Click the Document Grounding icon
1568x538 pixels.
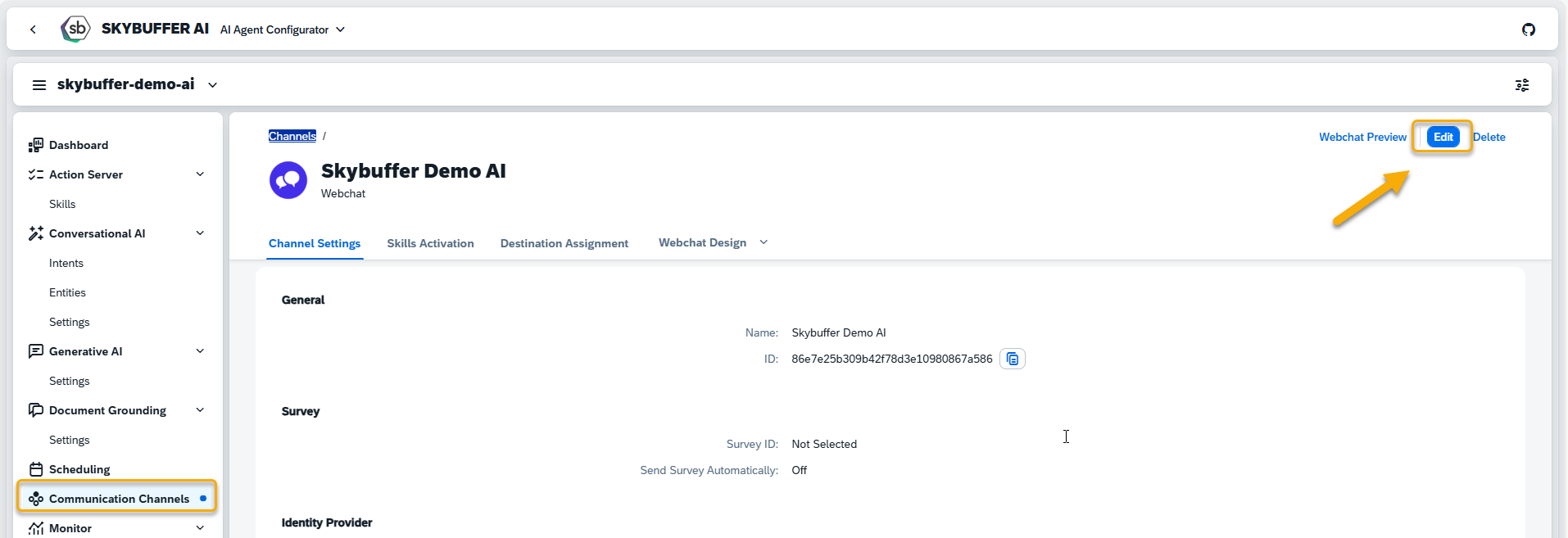point(36,410)
